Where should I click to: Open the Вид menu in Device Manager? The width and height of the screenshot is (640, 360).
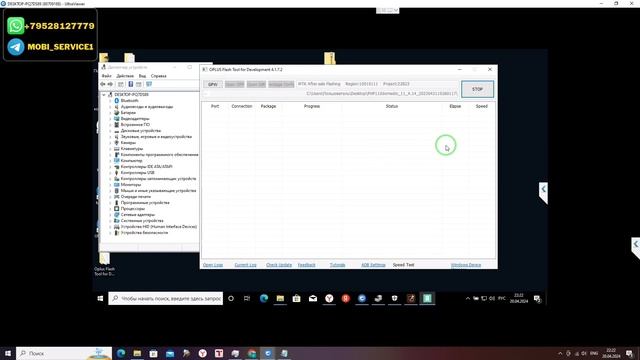point(142,76)
